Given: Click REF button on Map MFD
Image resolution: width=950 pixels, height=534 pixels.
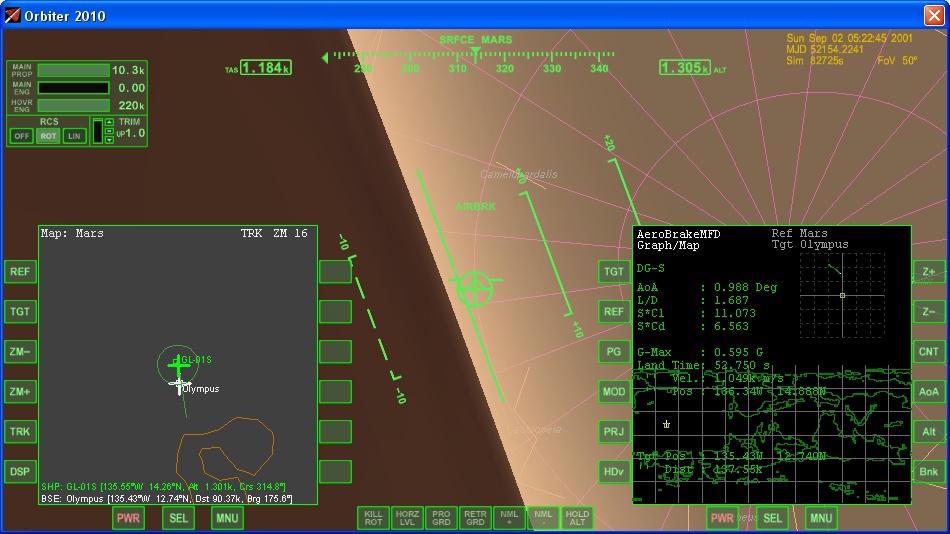Looking at the screenshot, I should click(x=20, y=272).
